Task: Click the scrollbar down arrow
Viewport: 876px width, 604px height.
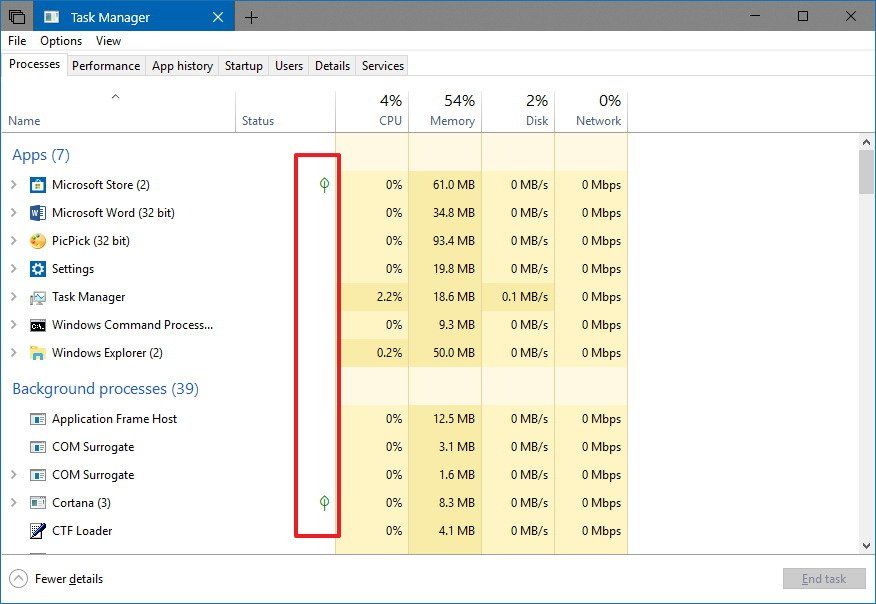Action: point(866,547)
